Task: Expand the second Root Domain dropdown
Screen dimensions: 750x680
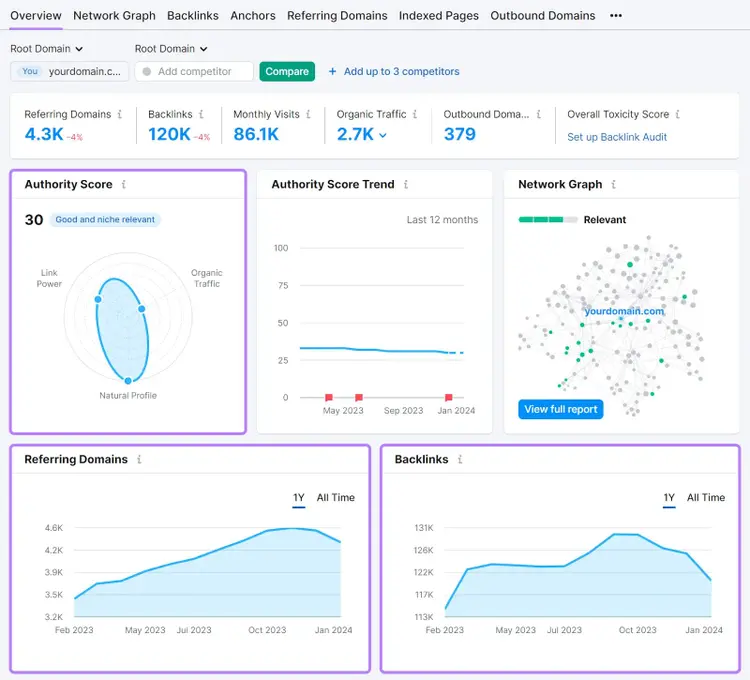Action: [x=171, y=49]
